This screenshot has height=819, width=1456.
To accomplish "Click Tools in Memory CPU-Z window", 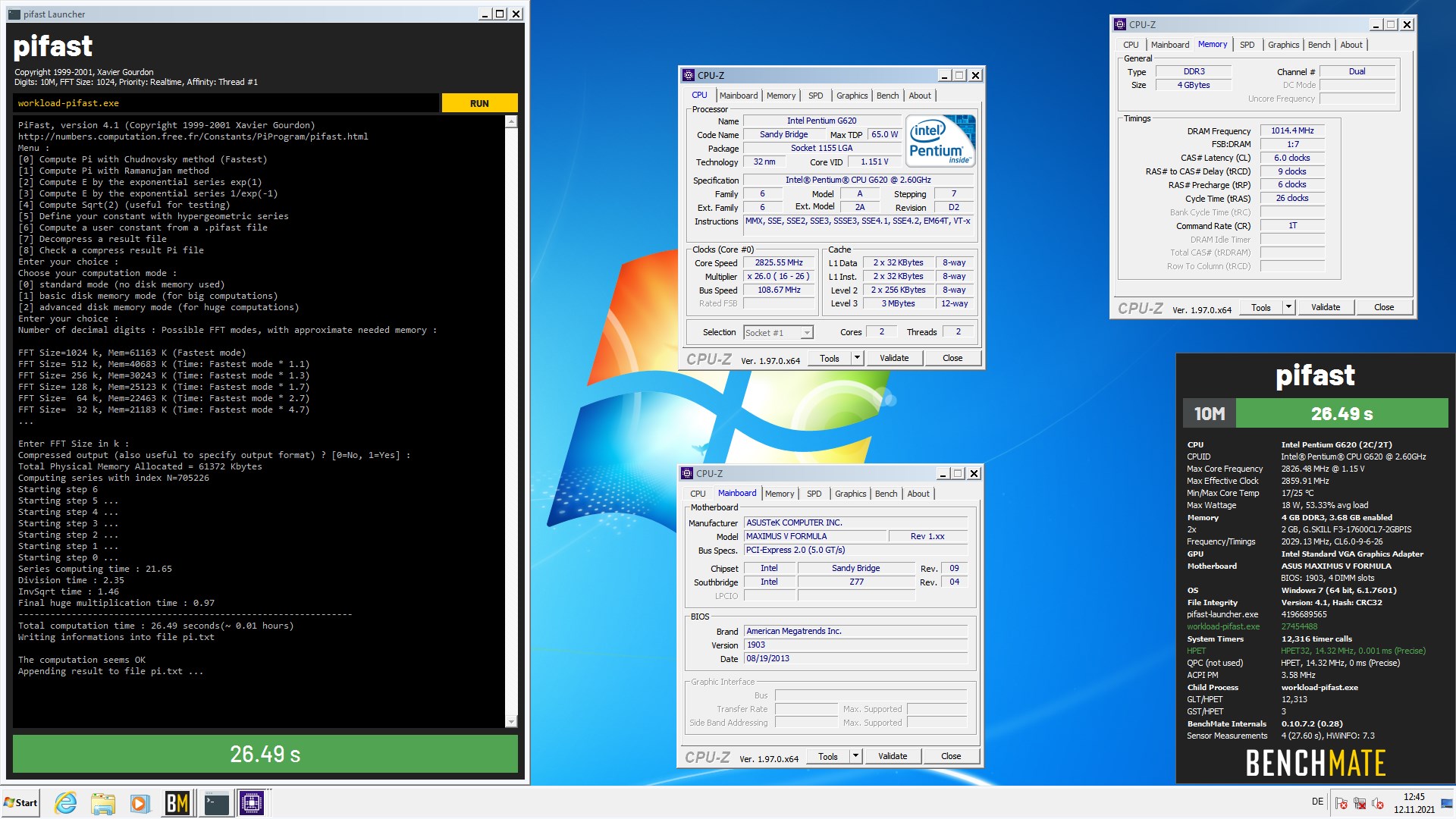I will [1261, 307].
